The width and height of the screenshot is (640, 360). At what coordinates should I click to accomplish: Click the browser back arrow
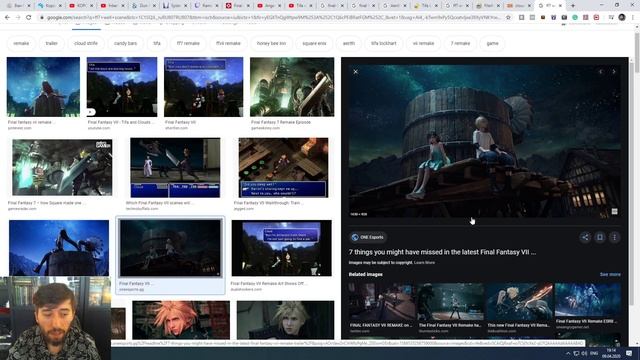(x=7, y=18)
